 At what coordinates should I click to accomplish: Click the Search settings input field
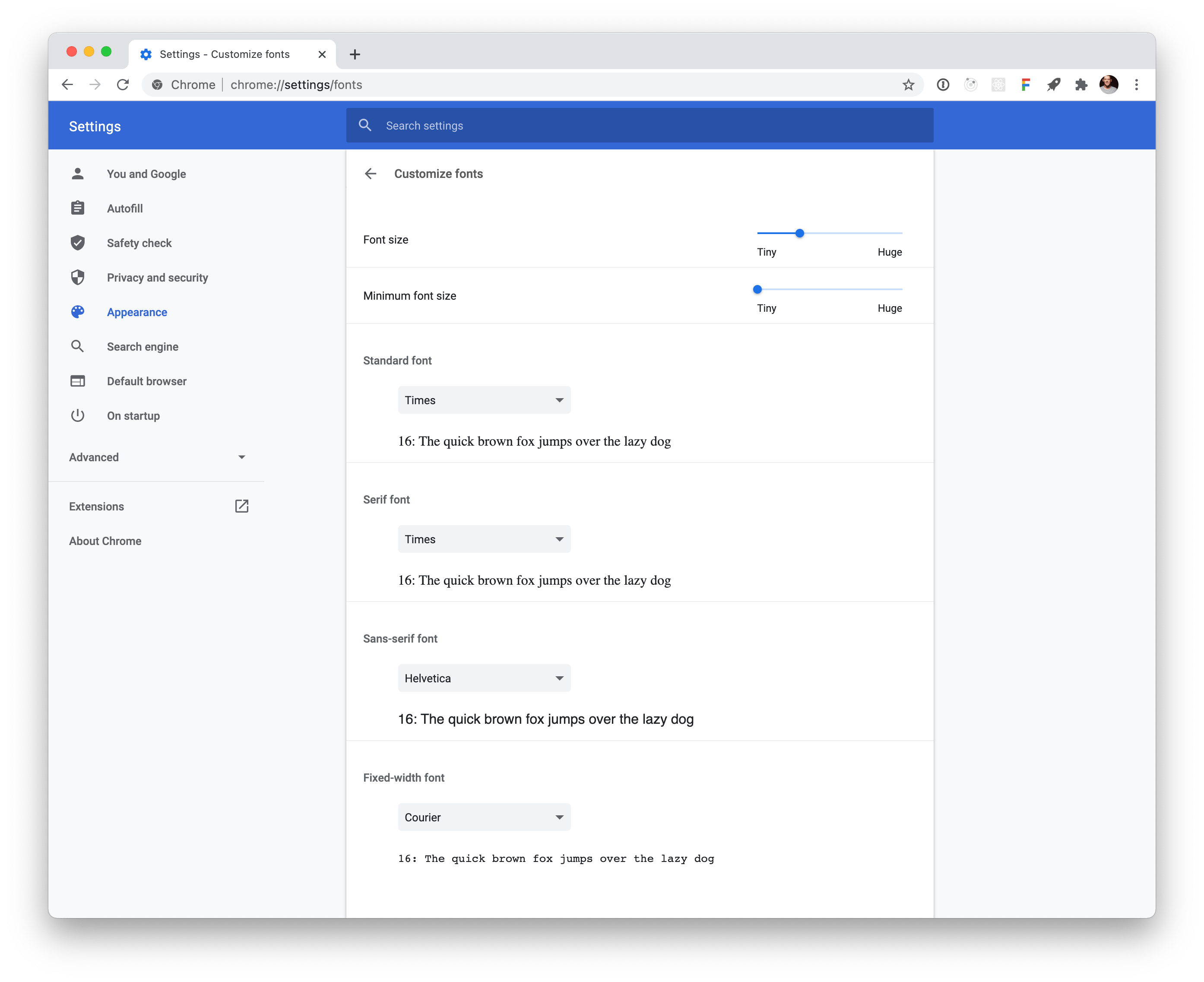pyautogui.click(x=639, y=126)
